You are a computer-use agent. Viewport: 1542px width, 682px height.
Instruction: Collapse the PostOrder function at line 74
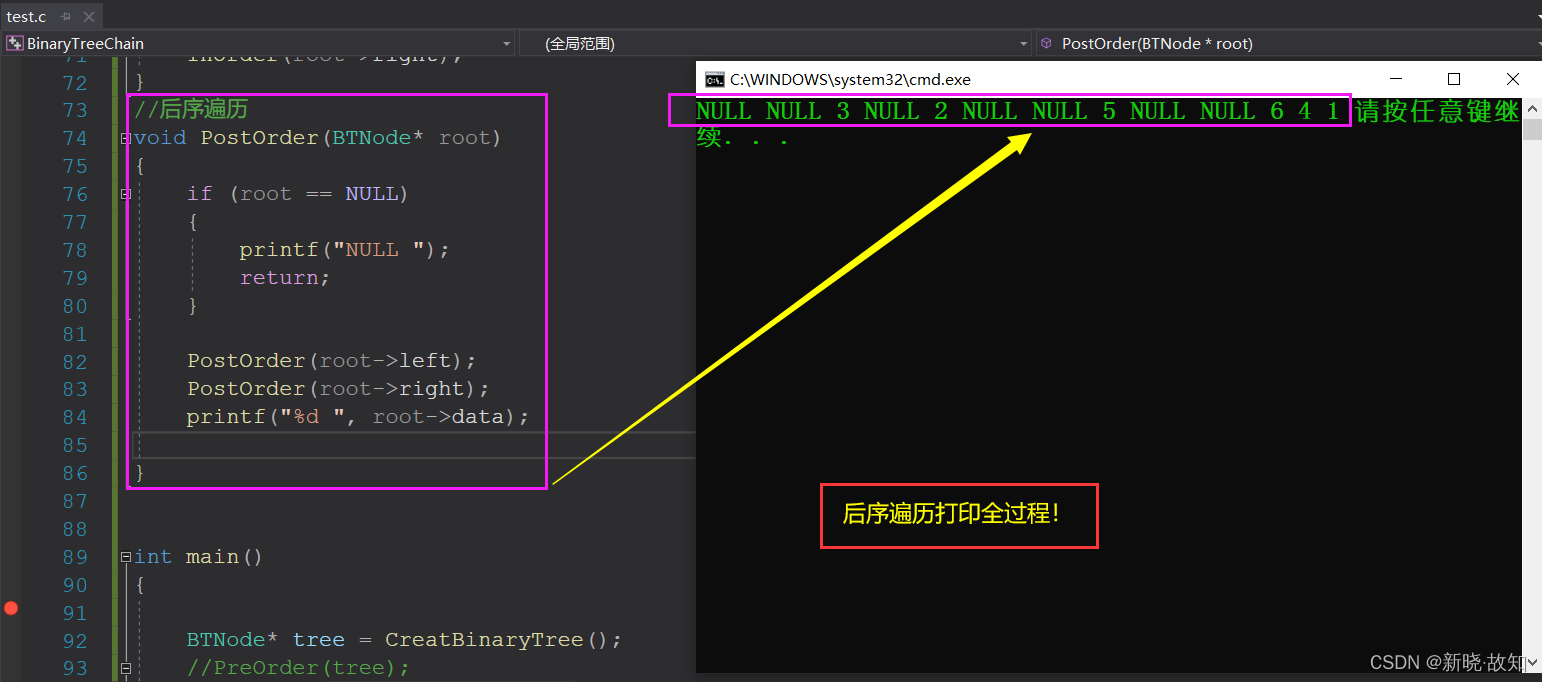[124, 137]
